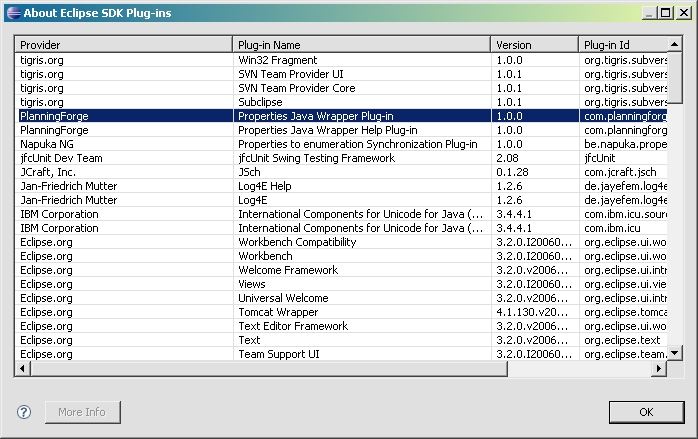Click the horizontal scrollbar left arrow
The height and width of the screenshot is (439, 698).
[x=23, y=369]
